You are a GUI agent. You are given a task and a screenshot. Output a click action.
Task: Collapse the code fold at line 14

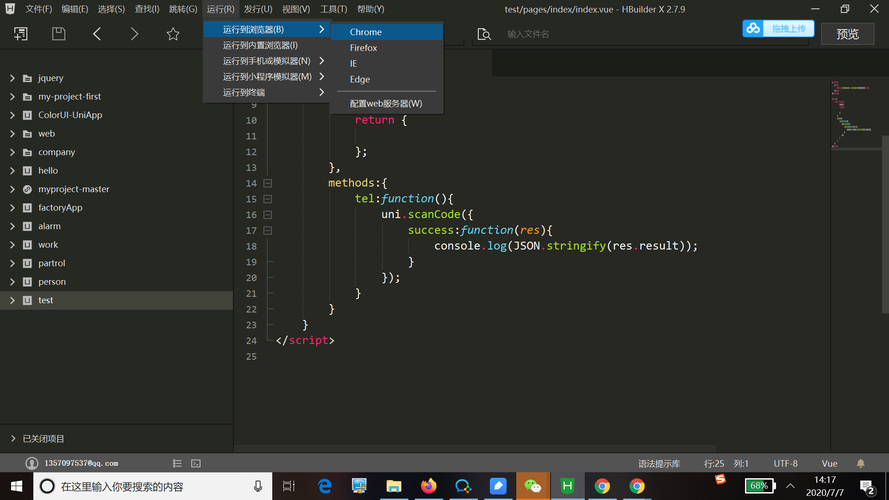(x=267, y=183)
